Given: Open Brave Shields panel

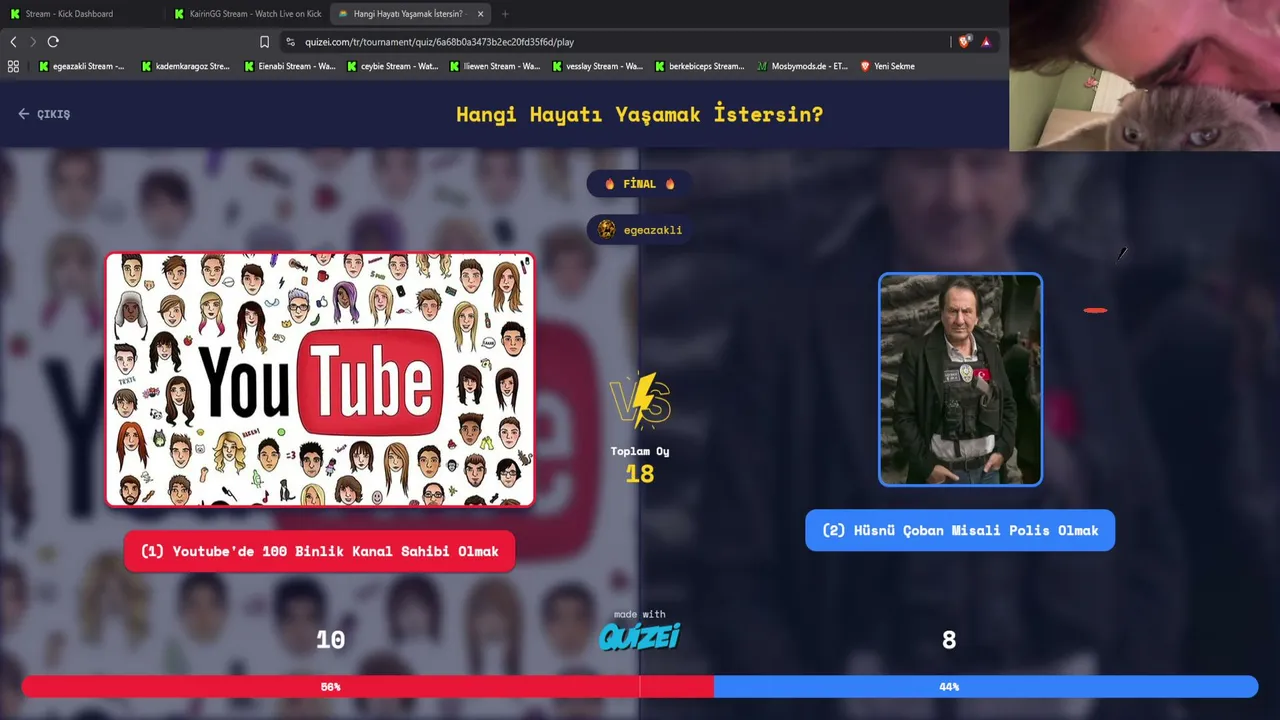Looking at the screenshot, I should [x=964, y=42].
